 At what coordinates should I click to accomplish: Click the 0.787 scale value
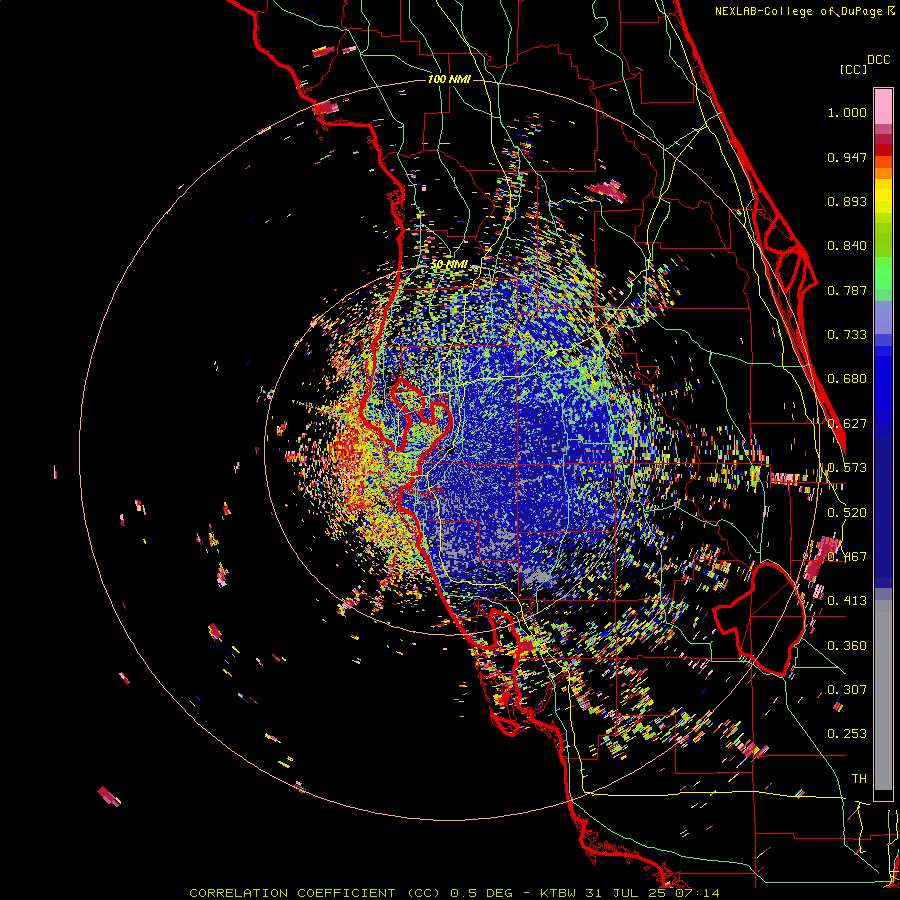tap(847, 290)
